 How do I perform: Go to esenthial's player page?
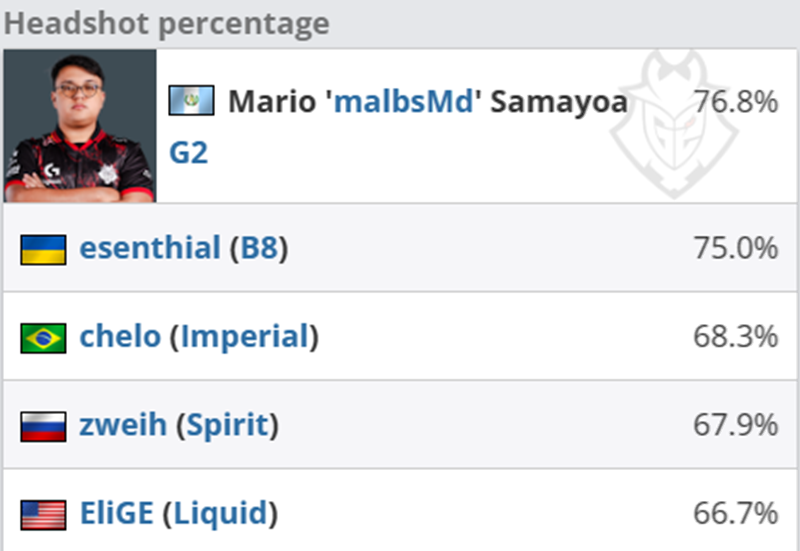(x=150, y=248)
